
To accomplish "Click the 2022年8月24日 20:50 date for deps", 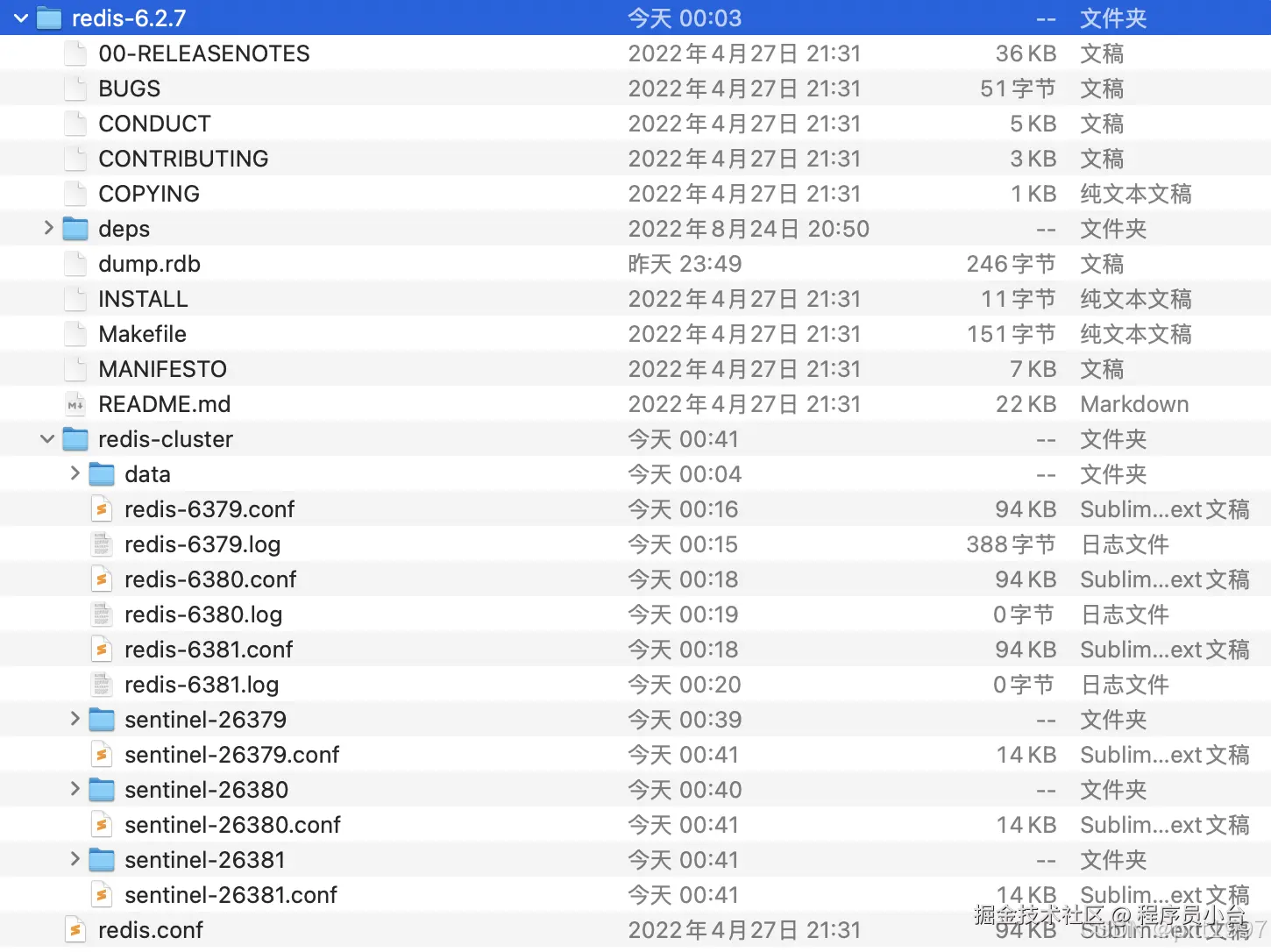I will (x=749, y=229).
